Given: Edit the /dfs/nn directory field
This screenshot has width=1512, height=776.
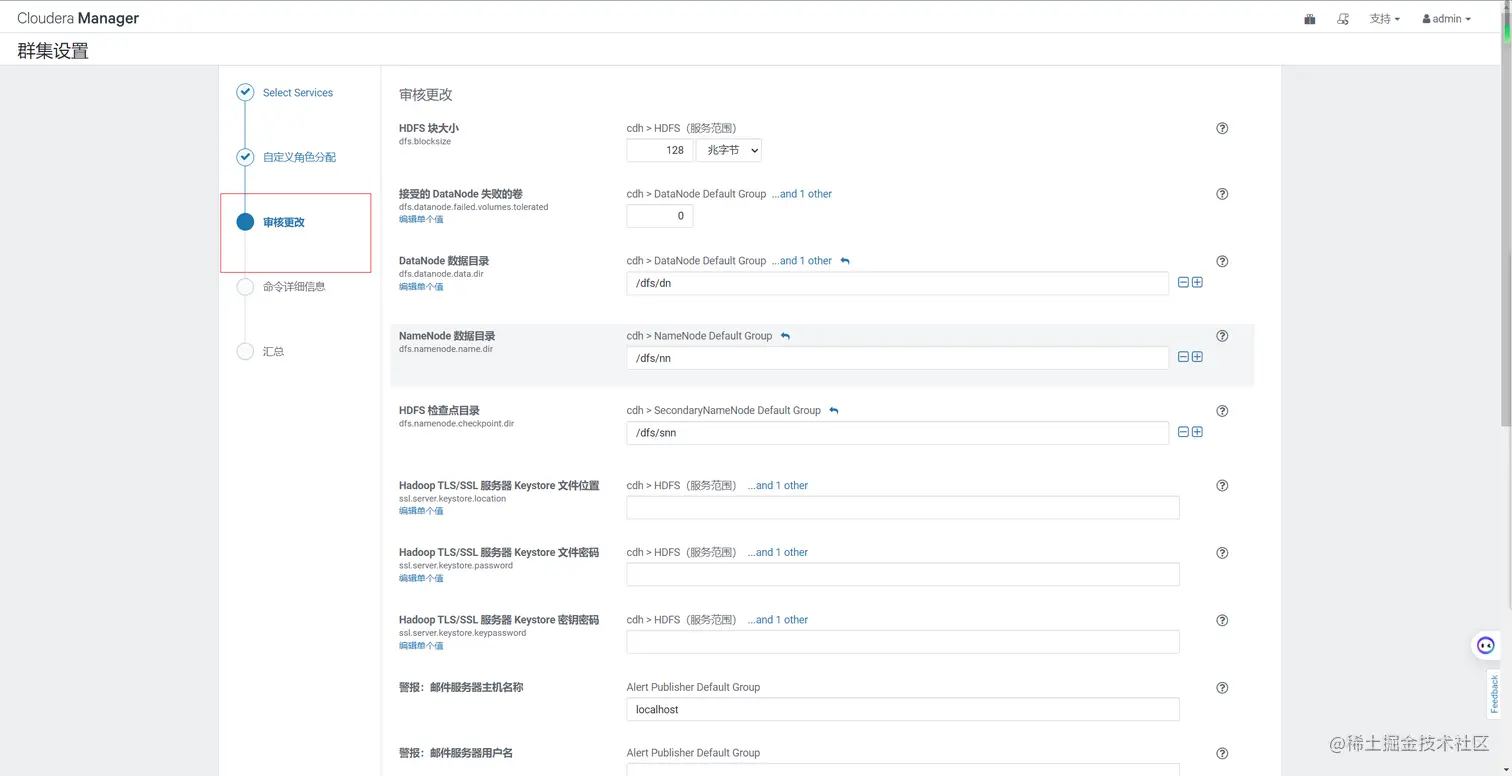Looking at the screenshot, I should 898,358.
